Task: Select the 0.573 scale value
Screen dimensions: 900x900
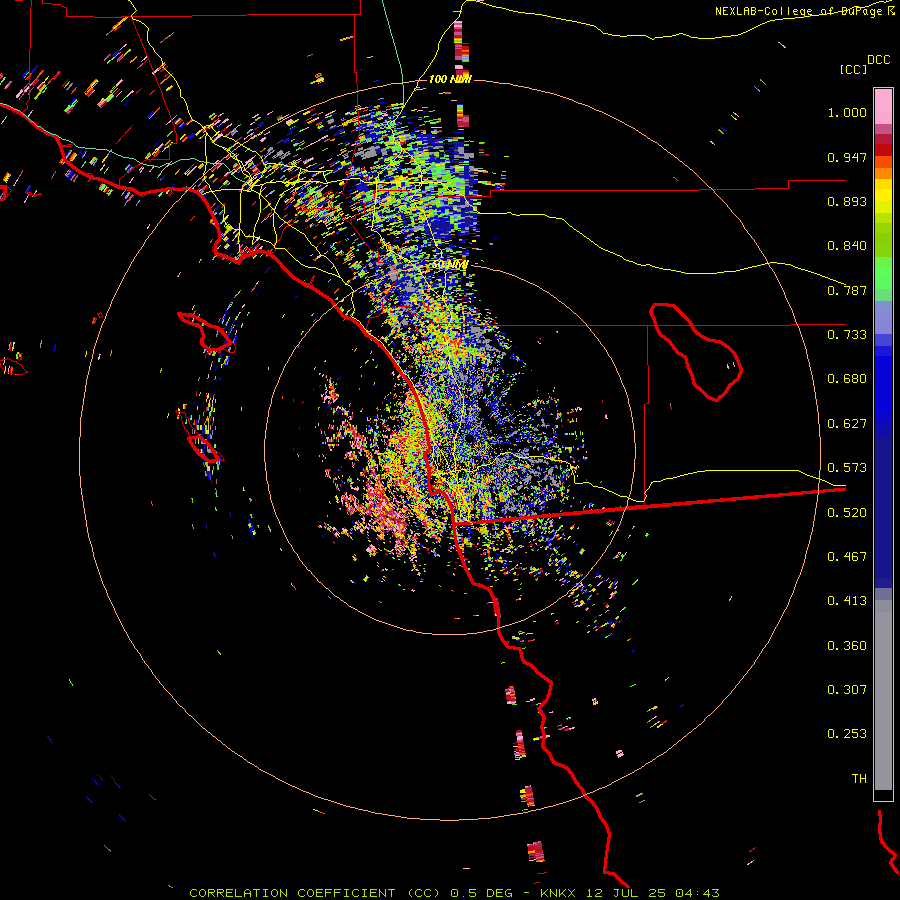Action: [847, 468]
